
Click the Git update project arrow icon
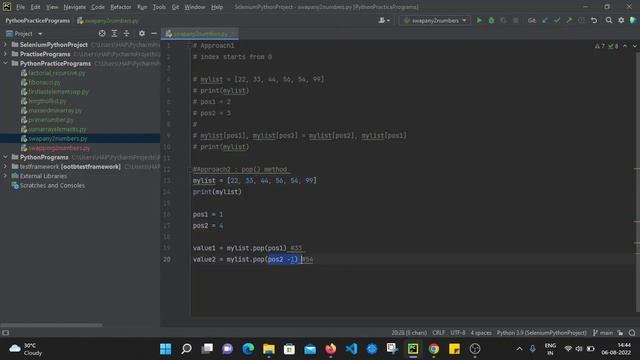tap(544, 20)
